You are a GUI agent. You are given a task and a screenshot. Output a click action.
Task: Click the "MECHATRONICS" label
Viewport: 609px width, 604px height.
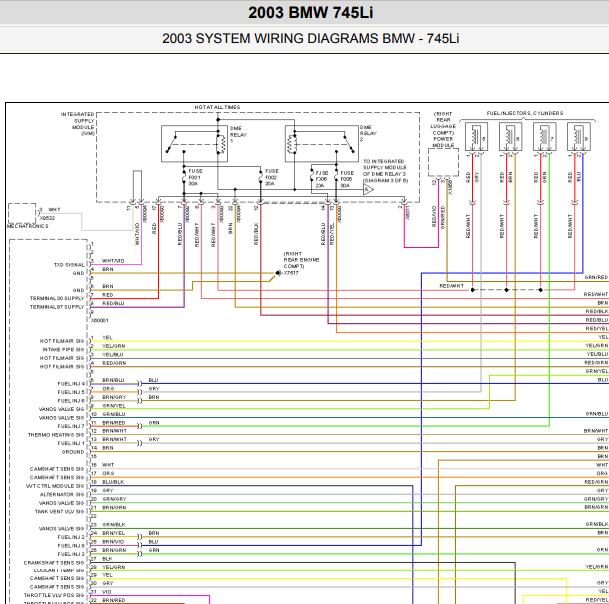pos(28,226)
